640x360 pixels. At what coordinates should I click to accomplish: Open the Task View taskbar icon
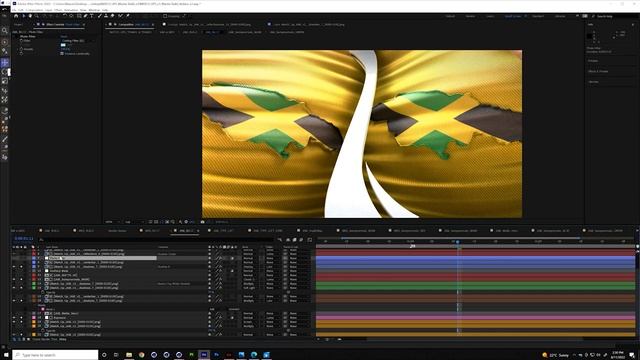pos(116,355)
